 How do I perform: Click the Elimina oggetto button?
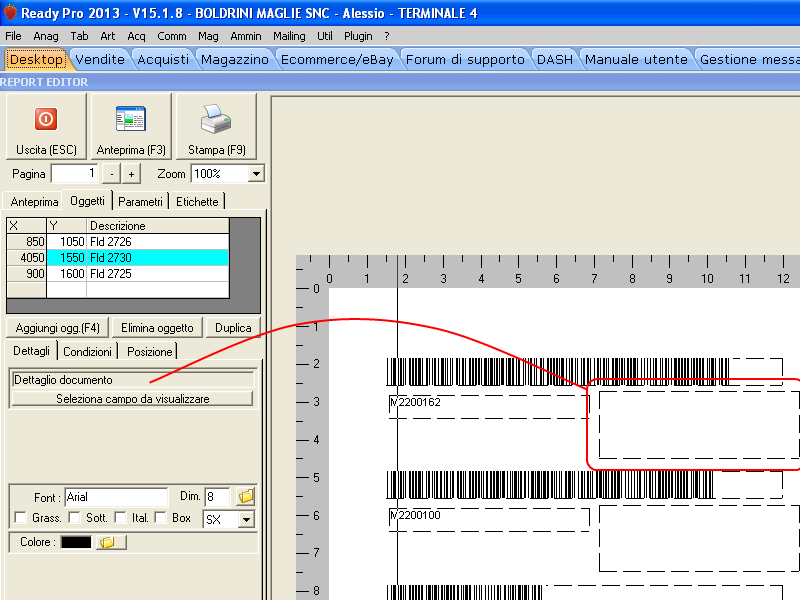point(157,328)
